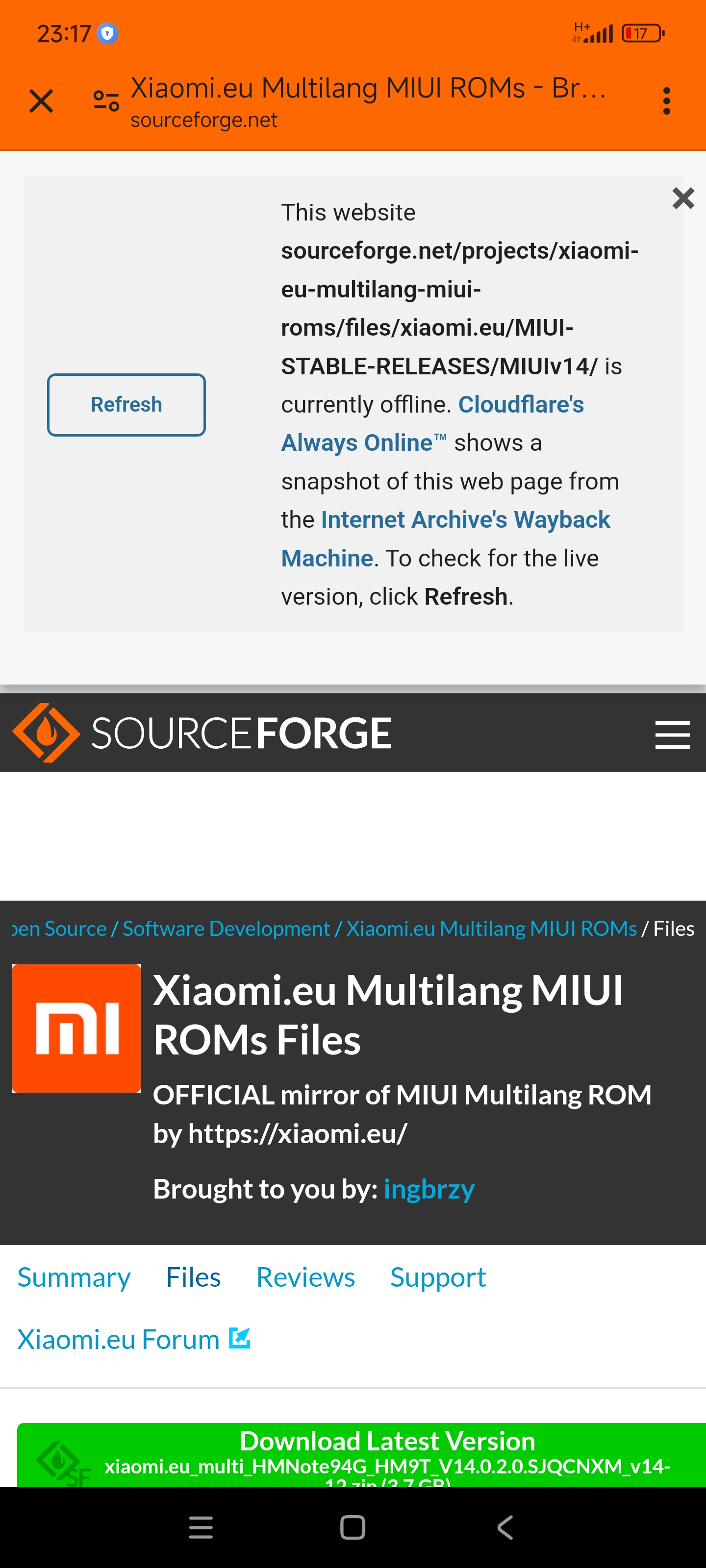Click Download Latest Version button

click(x=361, y=1455)
